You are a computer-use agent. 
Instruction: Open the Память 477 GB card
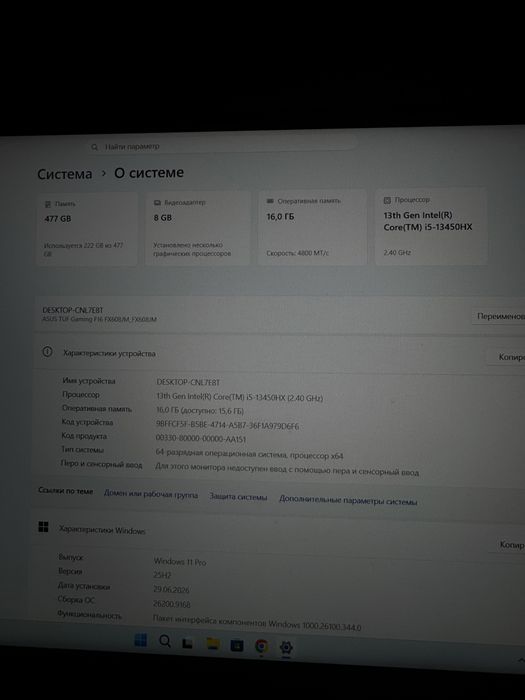[87, 229]
